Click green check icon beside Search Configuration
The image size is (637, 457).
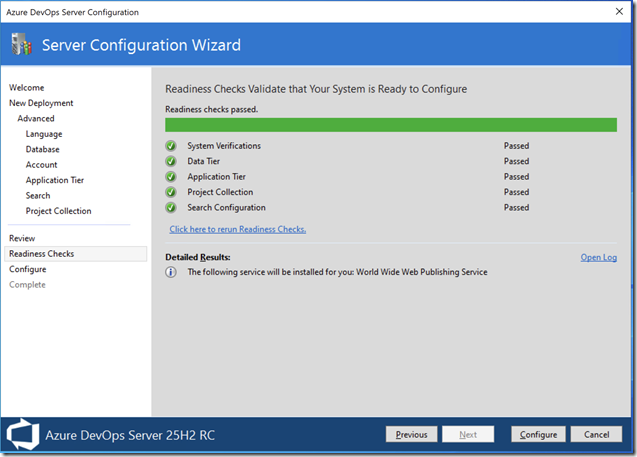171,208
